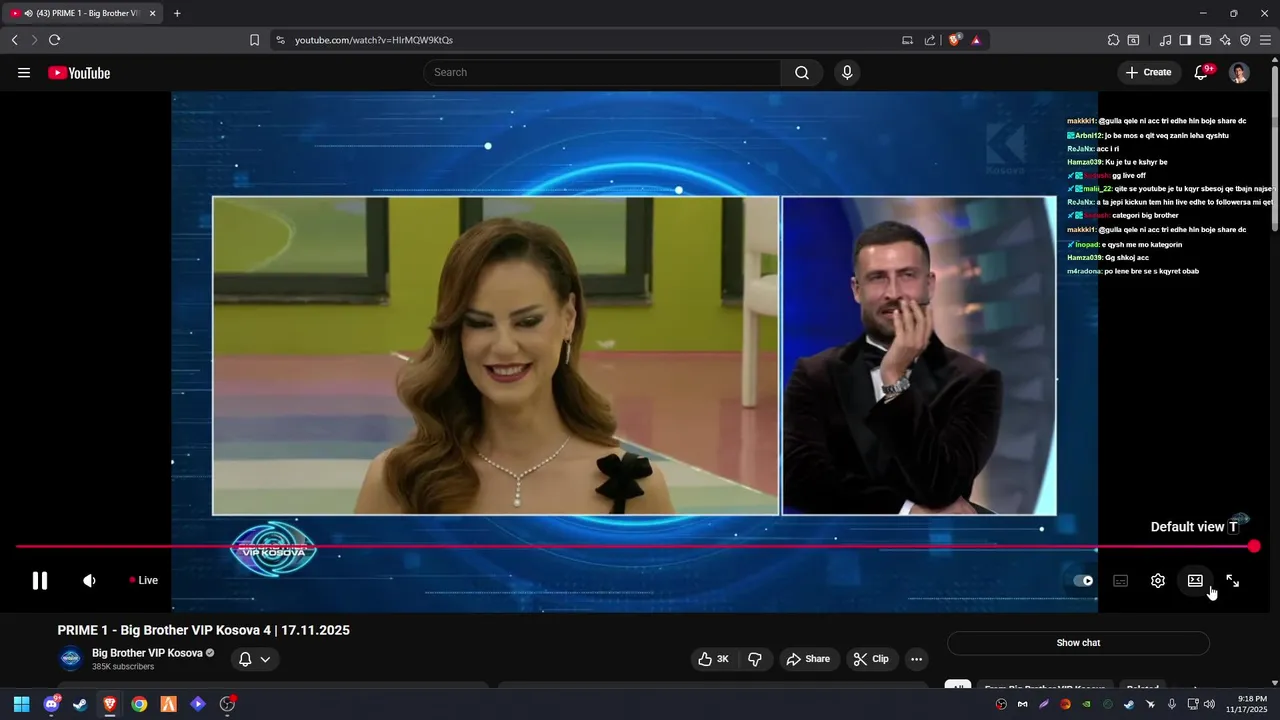Open the account avatar menu
This screenshot has width=1280, height=720.
[x=1239, y=72]
